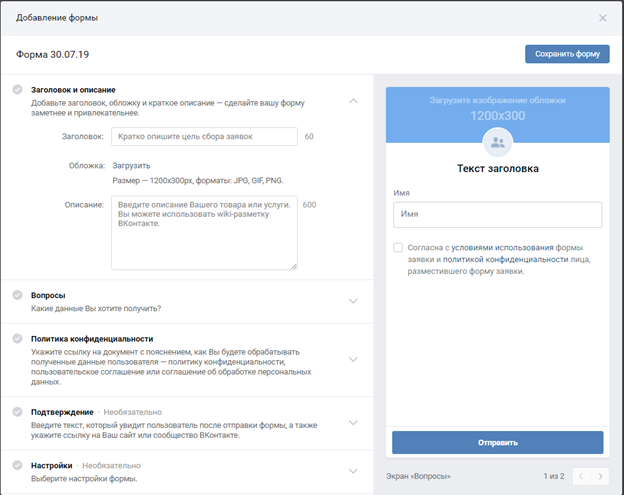Screen dimensions: 624x495
Task: Click checkmark icon next to Вопросы
Action: 18,295
